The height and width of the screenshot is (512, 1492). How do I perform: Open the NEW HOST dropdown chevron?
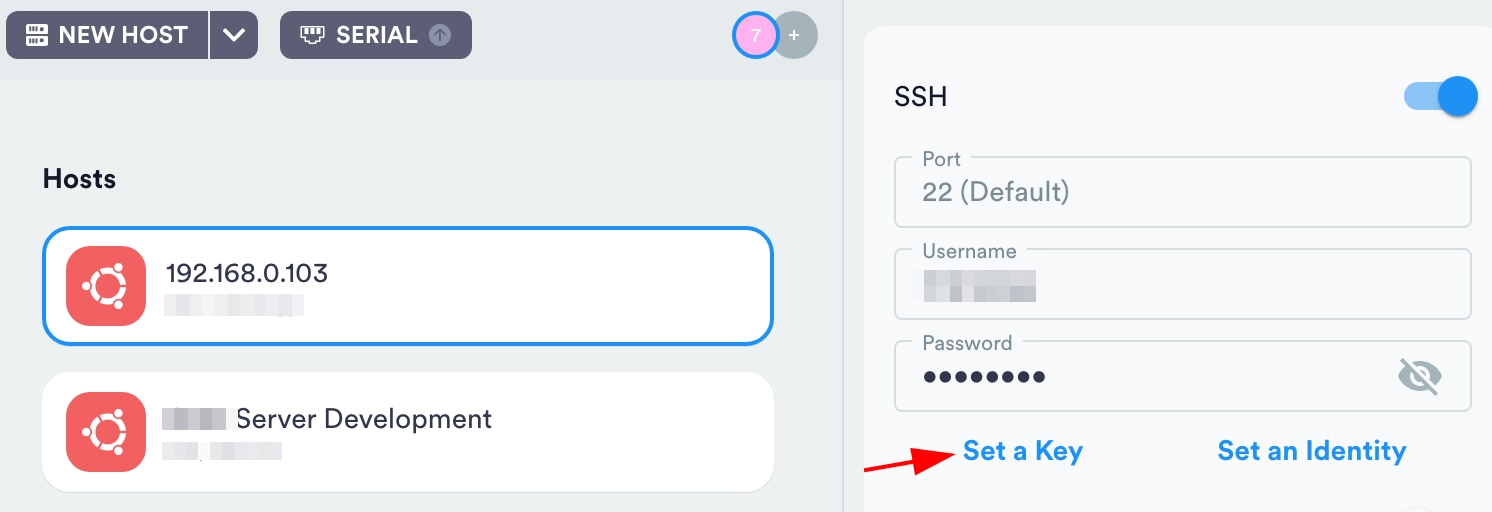click(x=234, y=35)
